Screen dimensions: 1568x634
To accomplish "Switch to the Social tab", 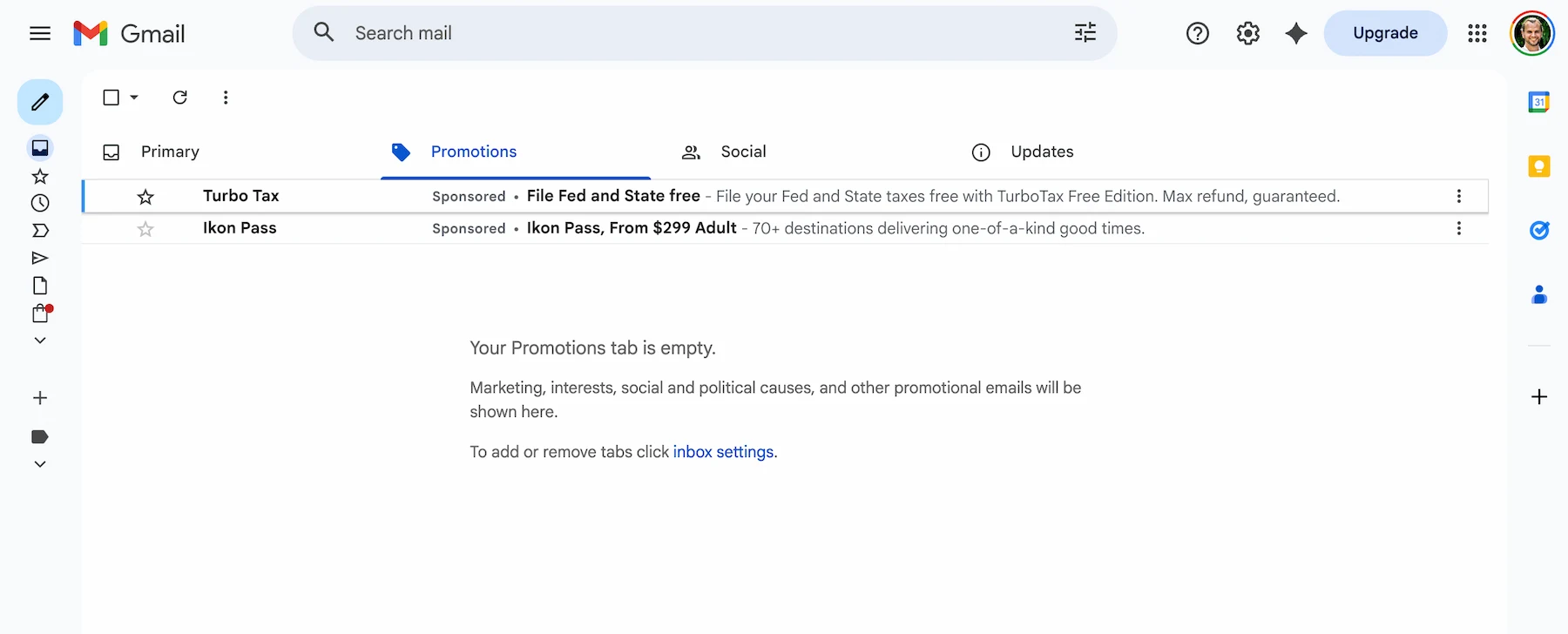I will (743, 152).
